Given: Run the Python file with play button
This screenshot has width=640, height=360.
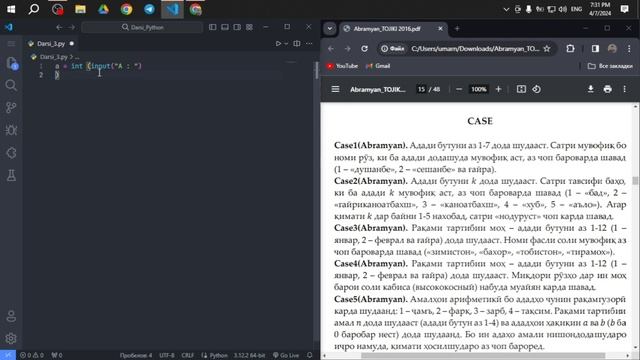Looking at the screenshot, I should tap(278, 43).
